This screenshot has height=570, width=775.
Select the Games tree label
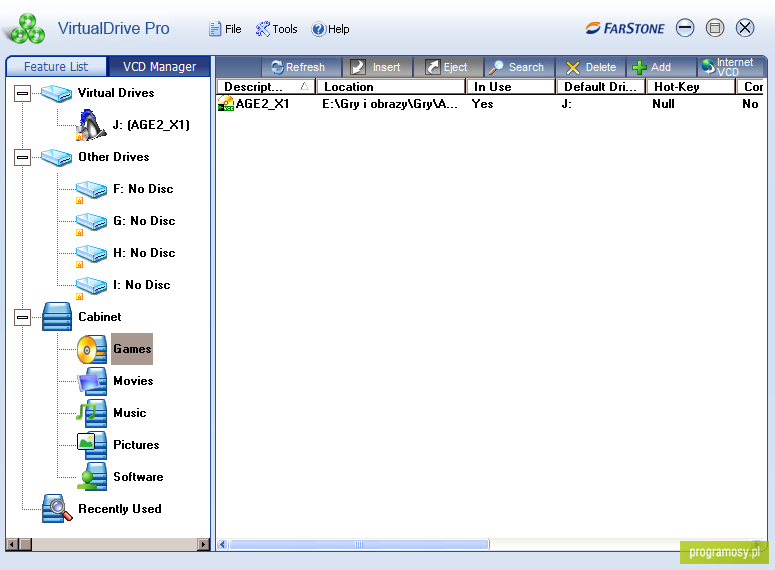[x=132, y=349]
